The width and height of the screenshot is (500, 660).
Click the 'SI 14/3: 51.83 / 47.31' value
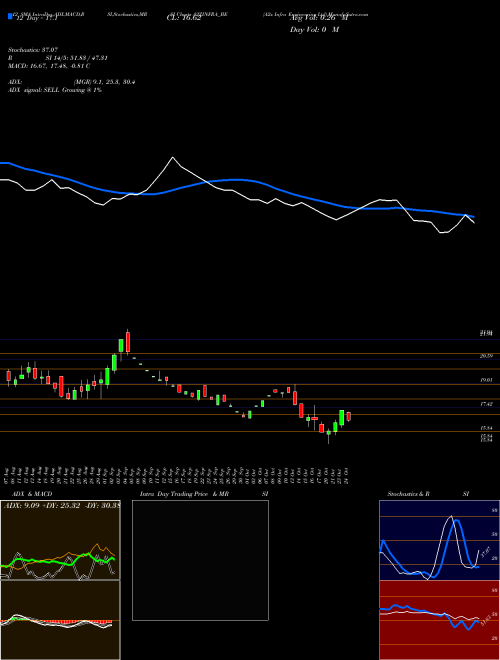77,58
